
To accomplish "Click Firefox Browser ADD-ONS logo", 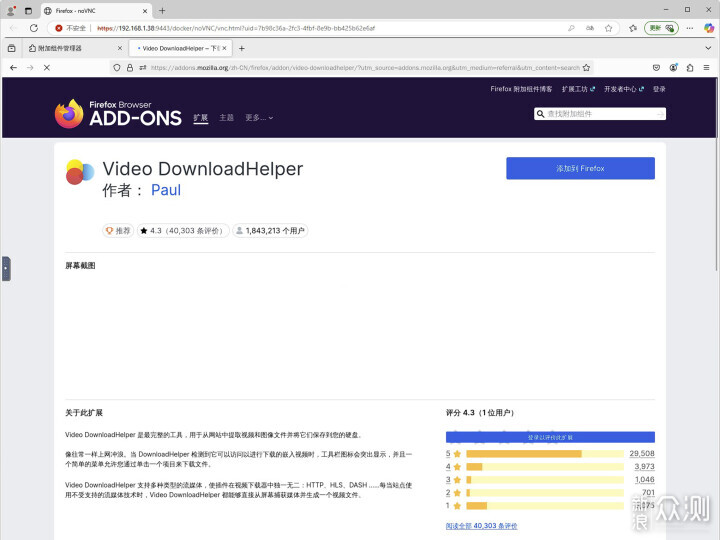I will pos(118,113).
